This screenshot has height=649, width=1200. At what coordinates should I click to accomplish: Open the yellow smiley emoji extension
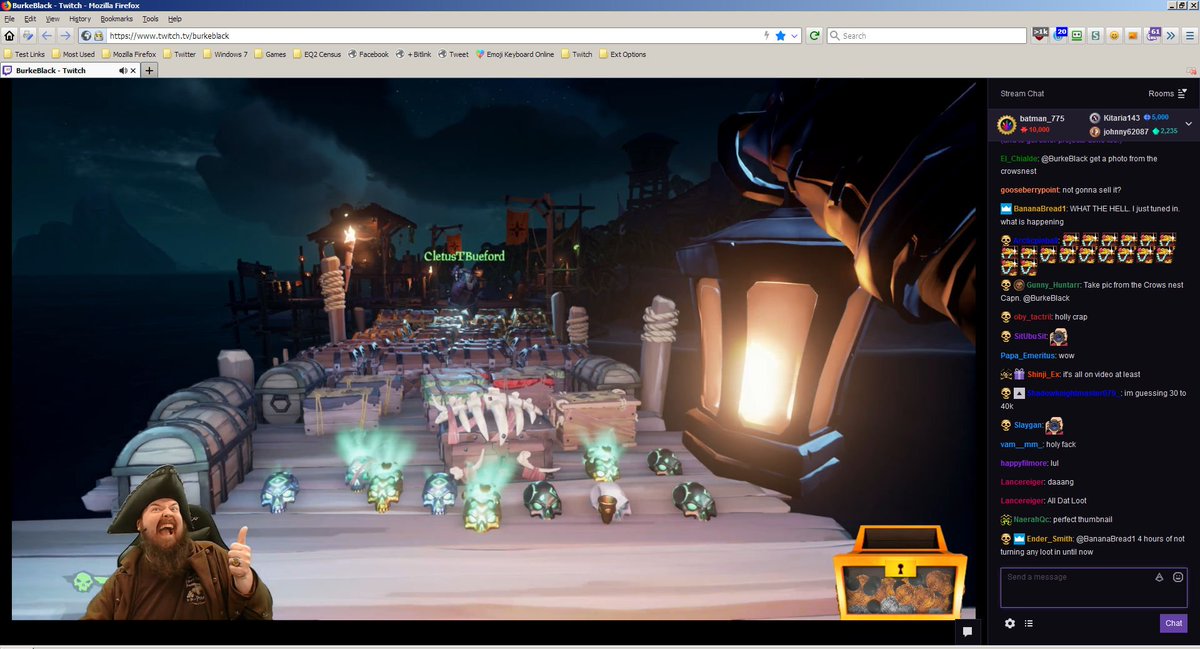pos(1114,36)
